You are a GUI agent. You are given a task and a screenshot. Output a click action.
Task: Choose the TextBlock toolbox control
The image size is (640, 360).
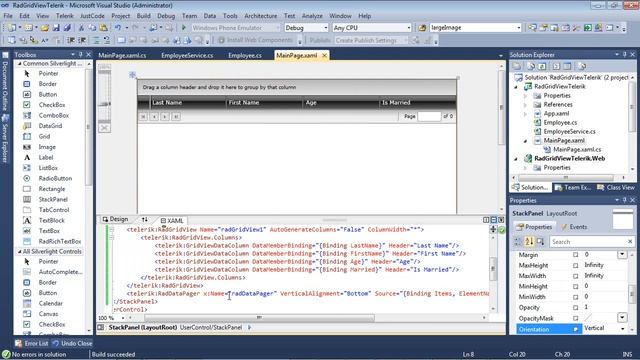pyautogui.click(x=51, y=220)
